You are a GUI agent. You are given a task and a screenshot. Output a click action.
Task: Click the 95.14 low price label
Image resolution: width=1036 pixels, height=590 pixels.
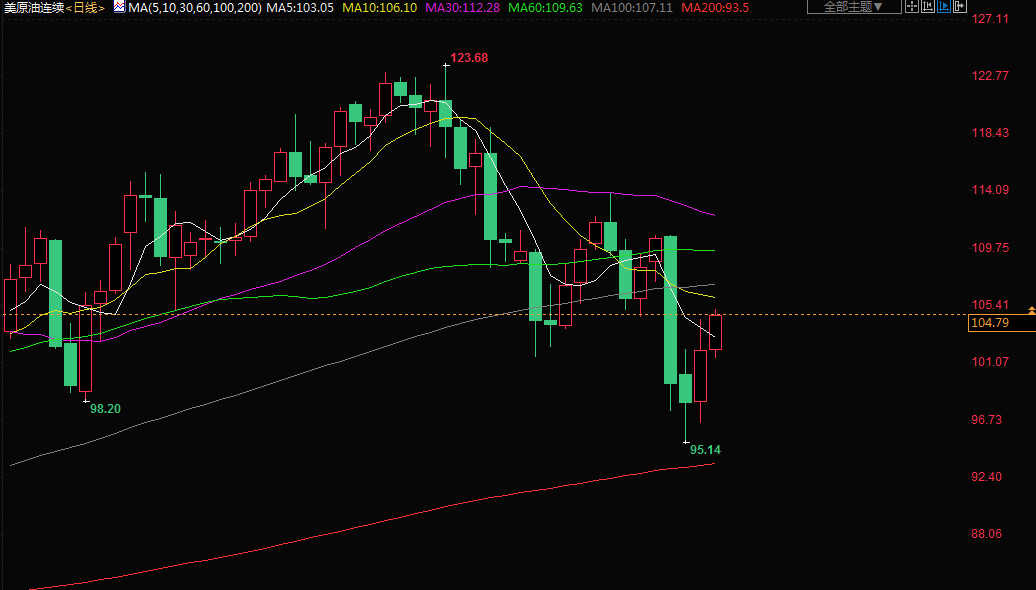click(706, 450)
